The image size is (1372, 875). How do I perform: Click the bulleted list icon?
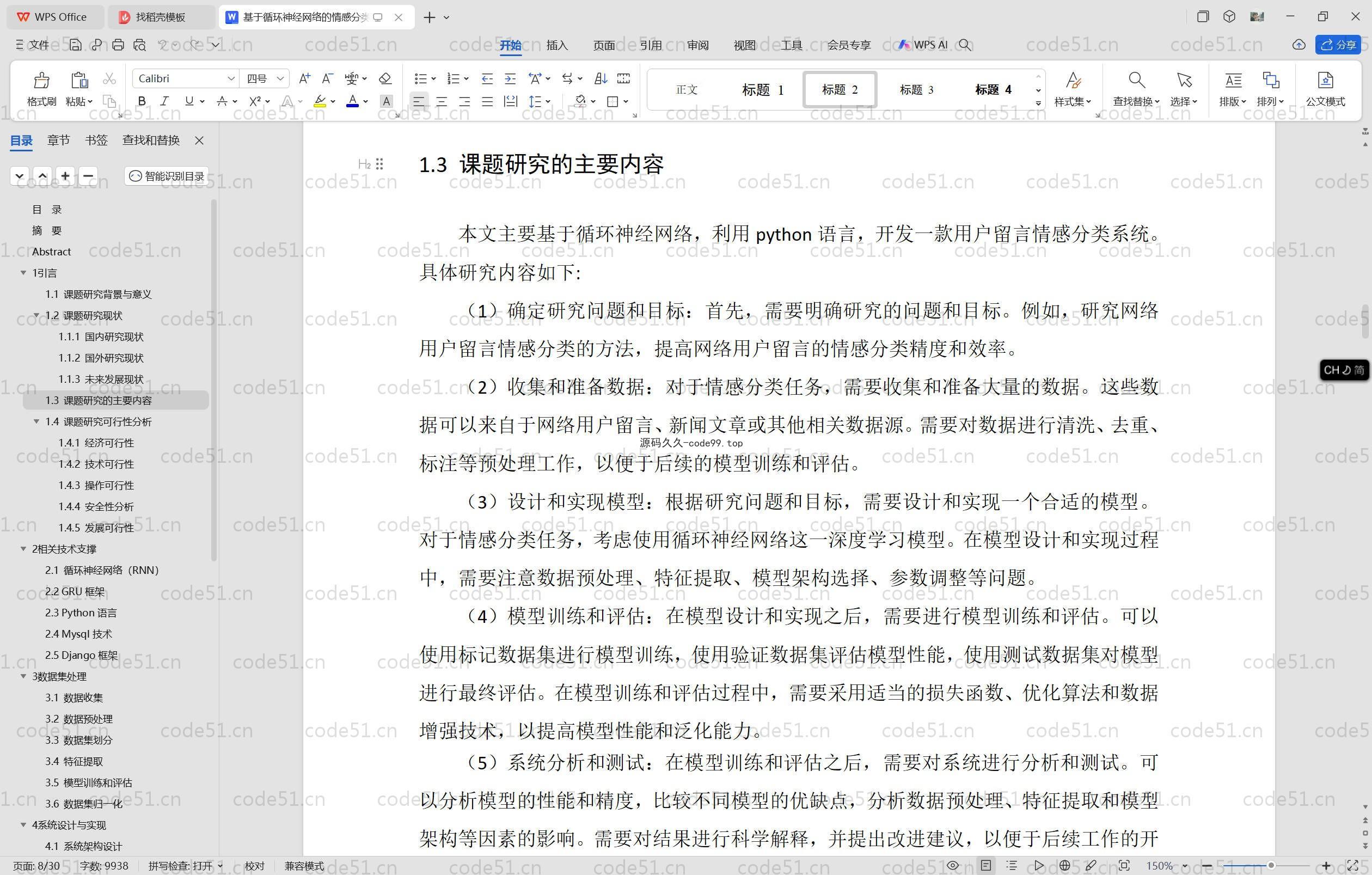(x=420, y=78)
